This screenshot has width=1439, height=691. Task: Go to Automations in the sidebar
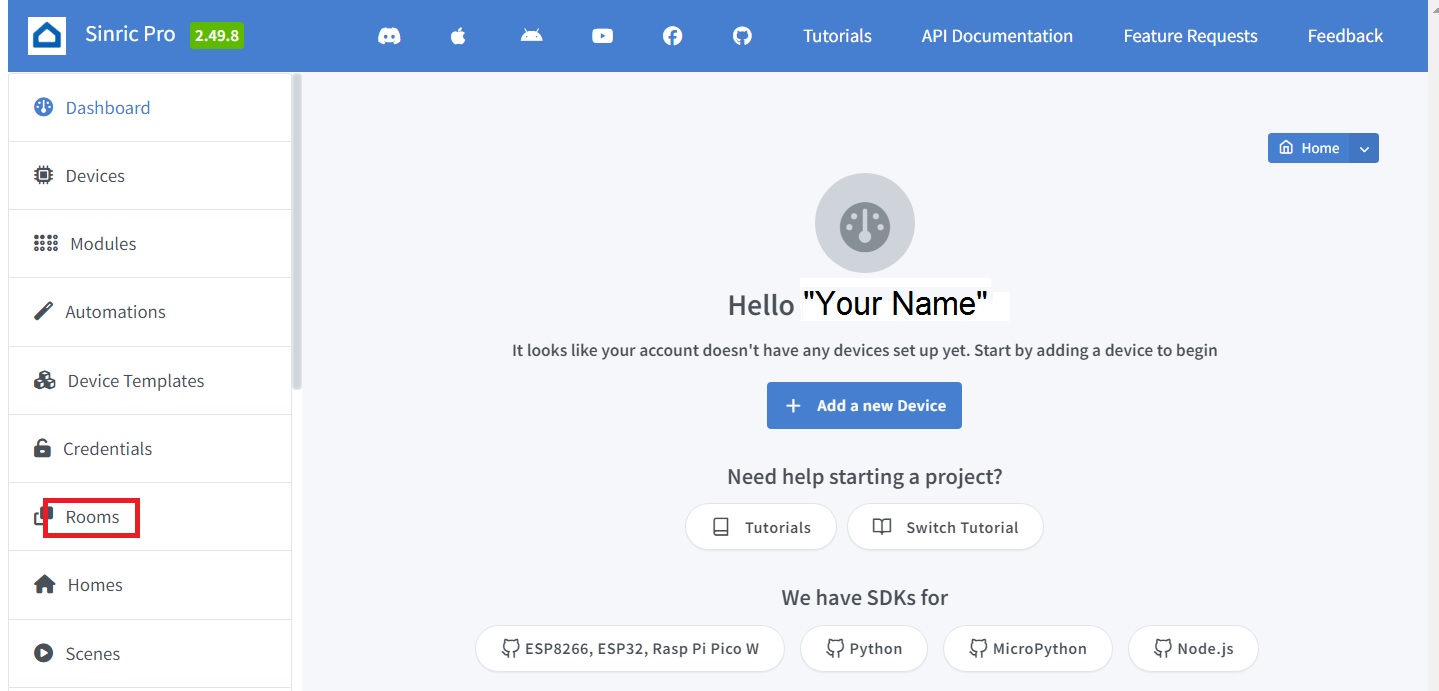click(x=115, y=312)
